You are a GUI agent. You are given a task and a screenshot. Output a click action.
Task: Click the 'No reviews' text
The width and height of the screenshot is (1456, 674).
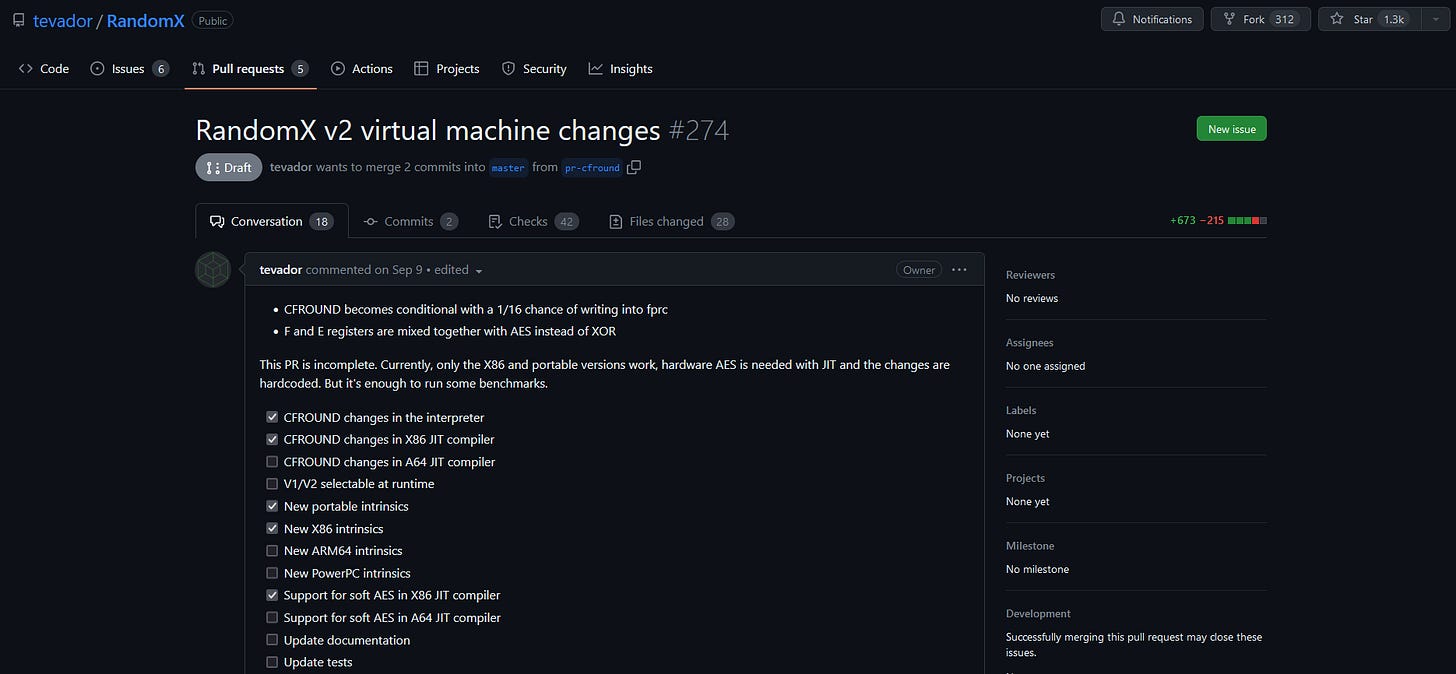(x=1032, y=298)
